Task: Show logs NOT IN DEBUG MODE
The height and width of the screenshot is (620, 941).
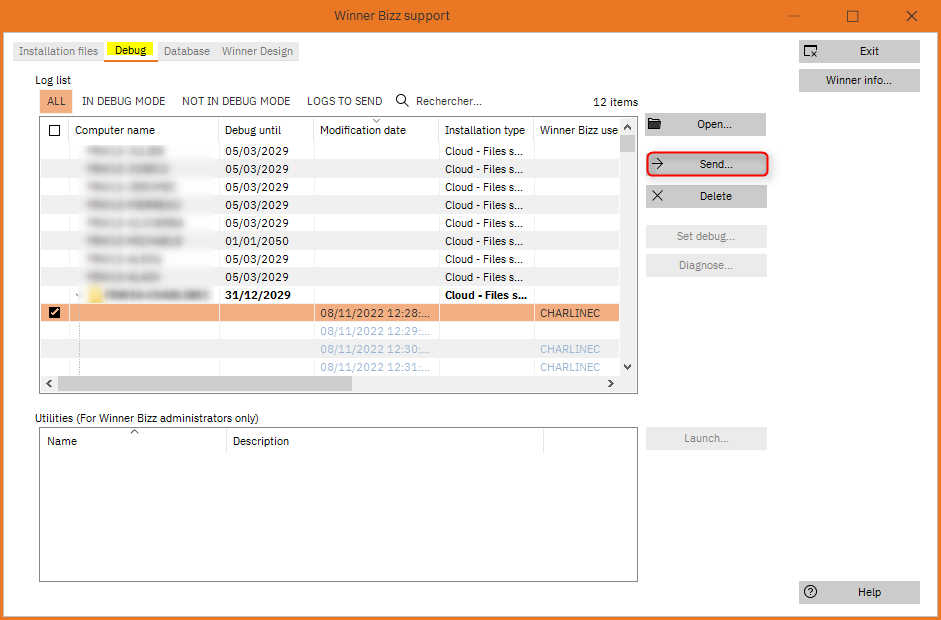Action: coord(236,101)
